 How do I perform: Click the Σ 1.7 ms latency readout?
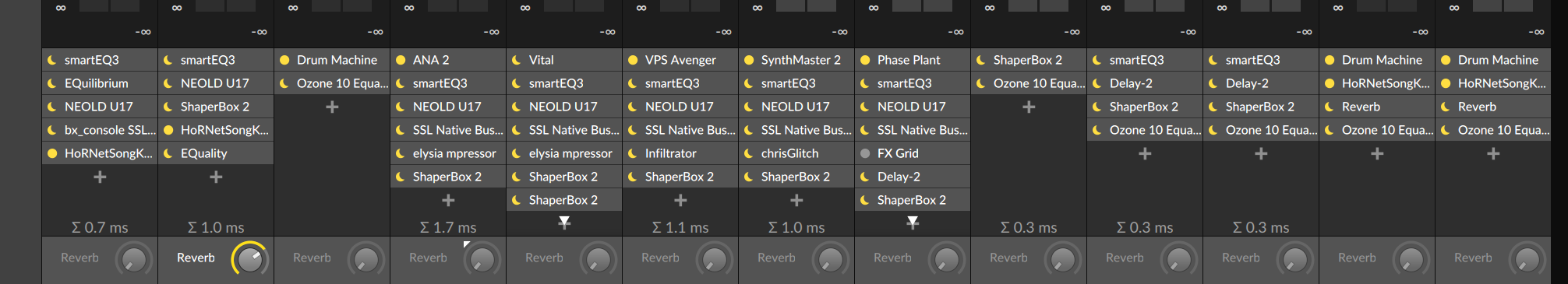coord(448,227)
